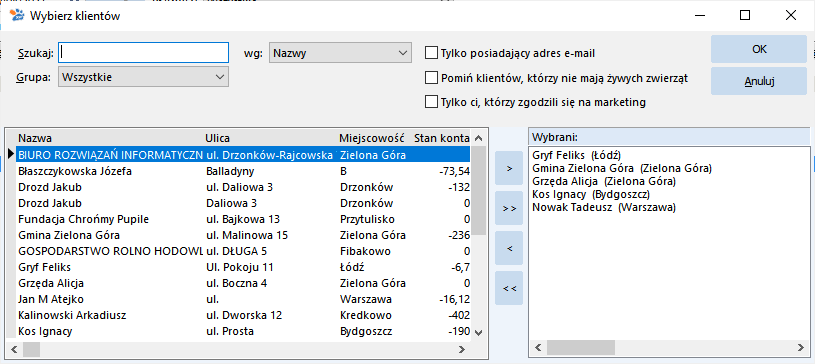This screenshot has height=364, width=815.
Task: Click the ul. Dworska 12 street cell
Action: pos(244,315)
